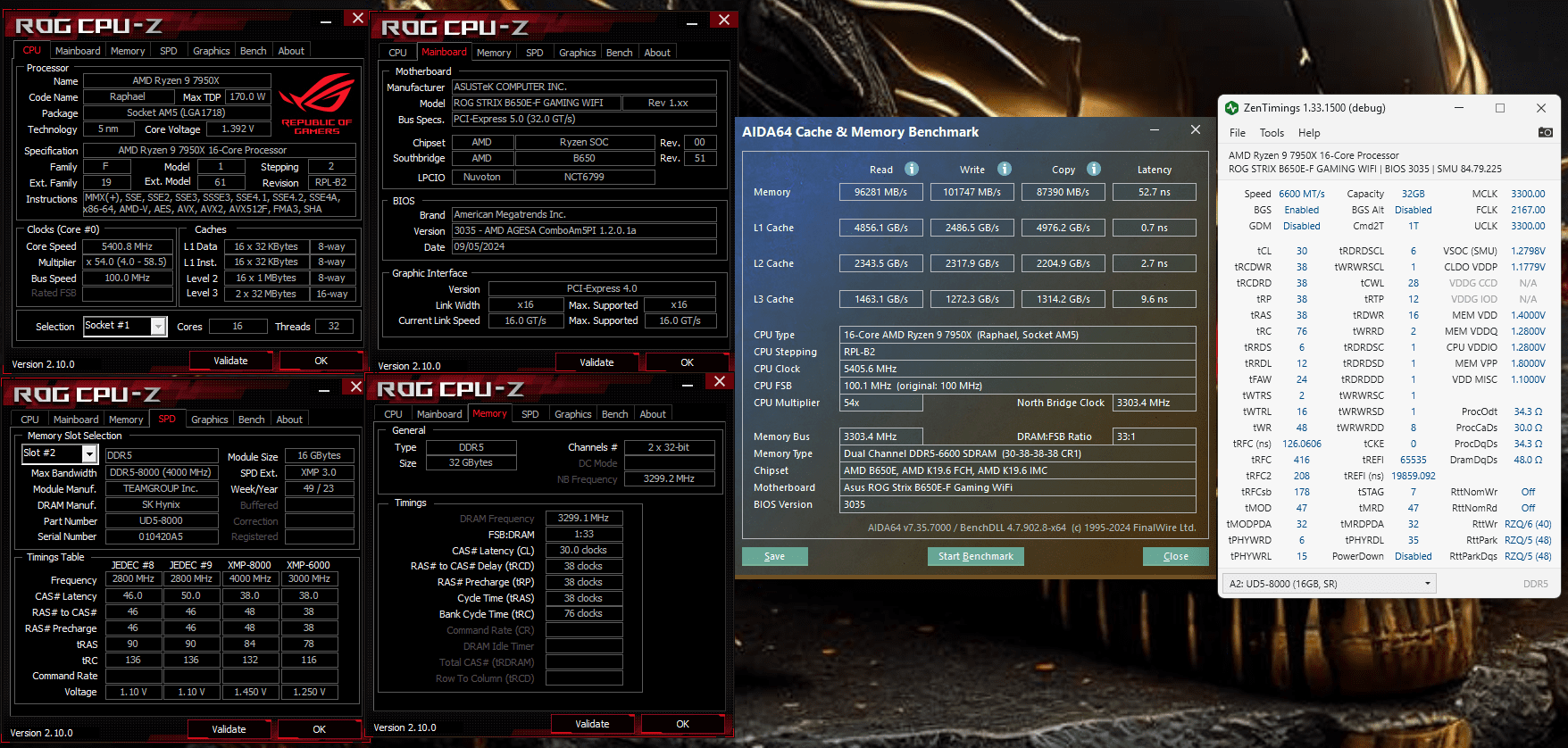Click Validate in the Memory window

coord(592,724)
